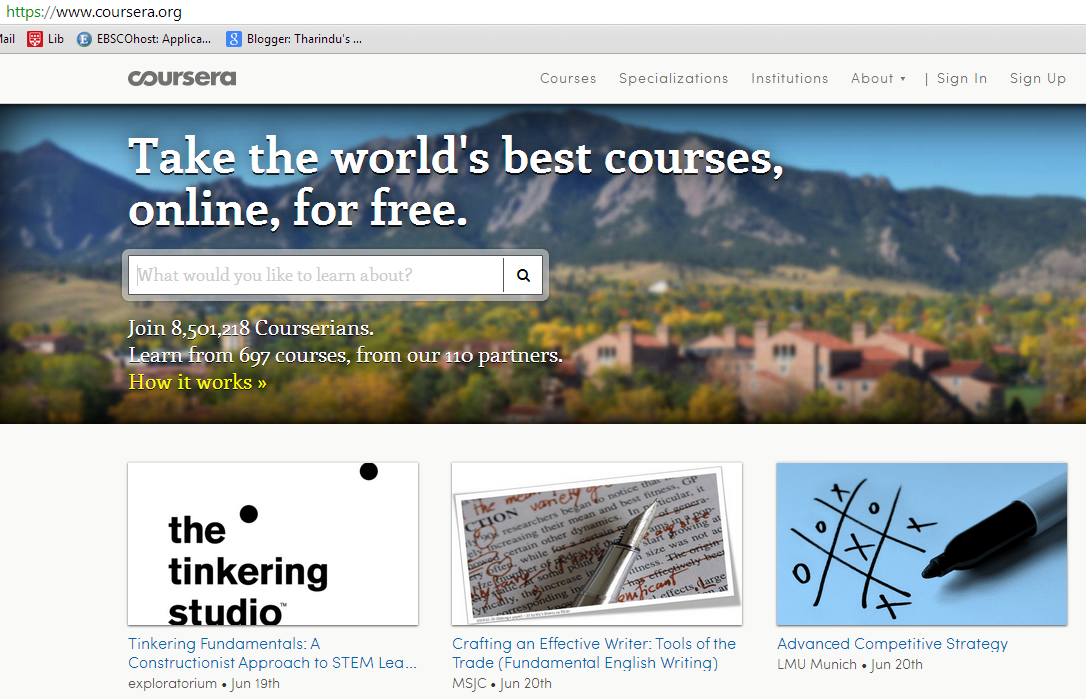Open the pen and paper writing course image
1086x699 pixels.
pyautogui.click(x=597, y=543)
